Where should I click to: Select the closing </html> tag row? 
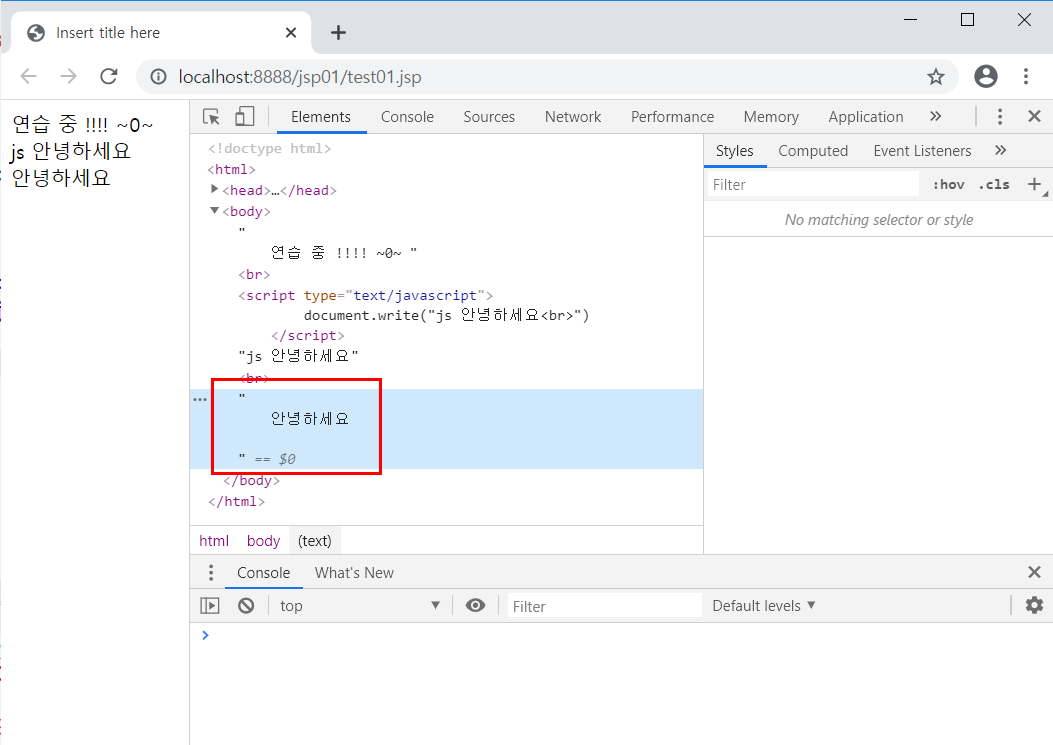click(236, 502)
